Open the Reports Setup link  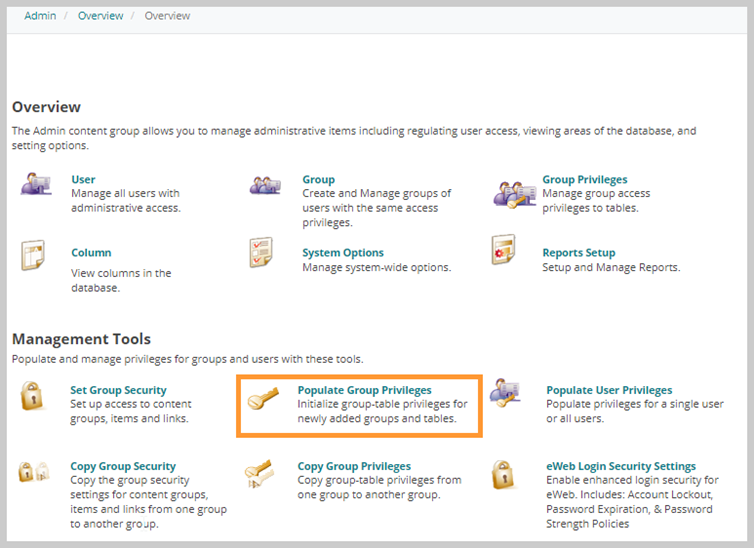pyautogui.click(x=578, y=252)
